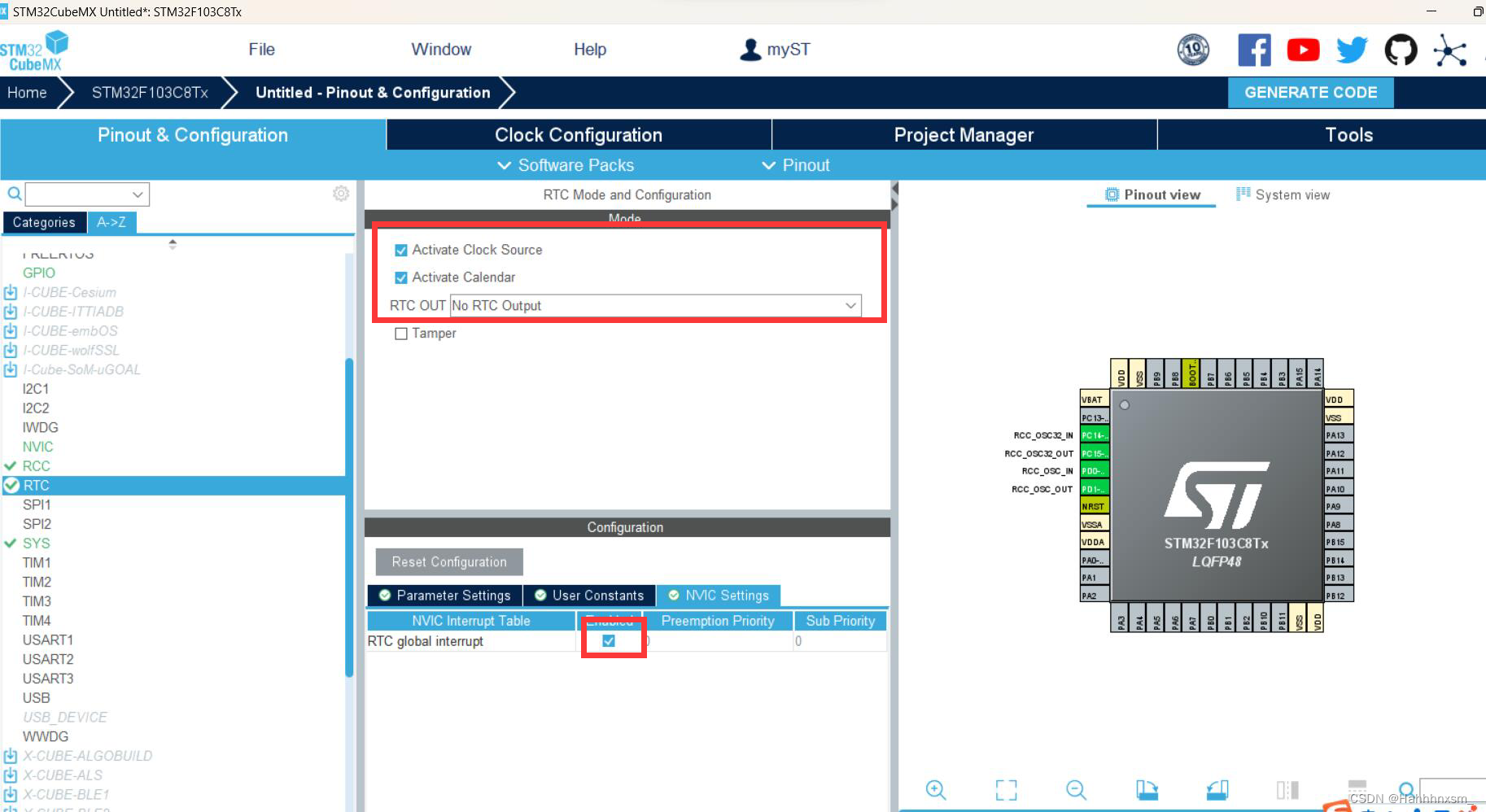Click the Untitled project breadcrumb

(x=373, y=93)
